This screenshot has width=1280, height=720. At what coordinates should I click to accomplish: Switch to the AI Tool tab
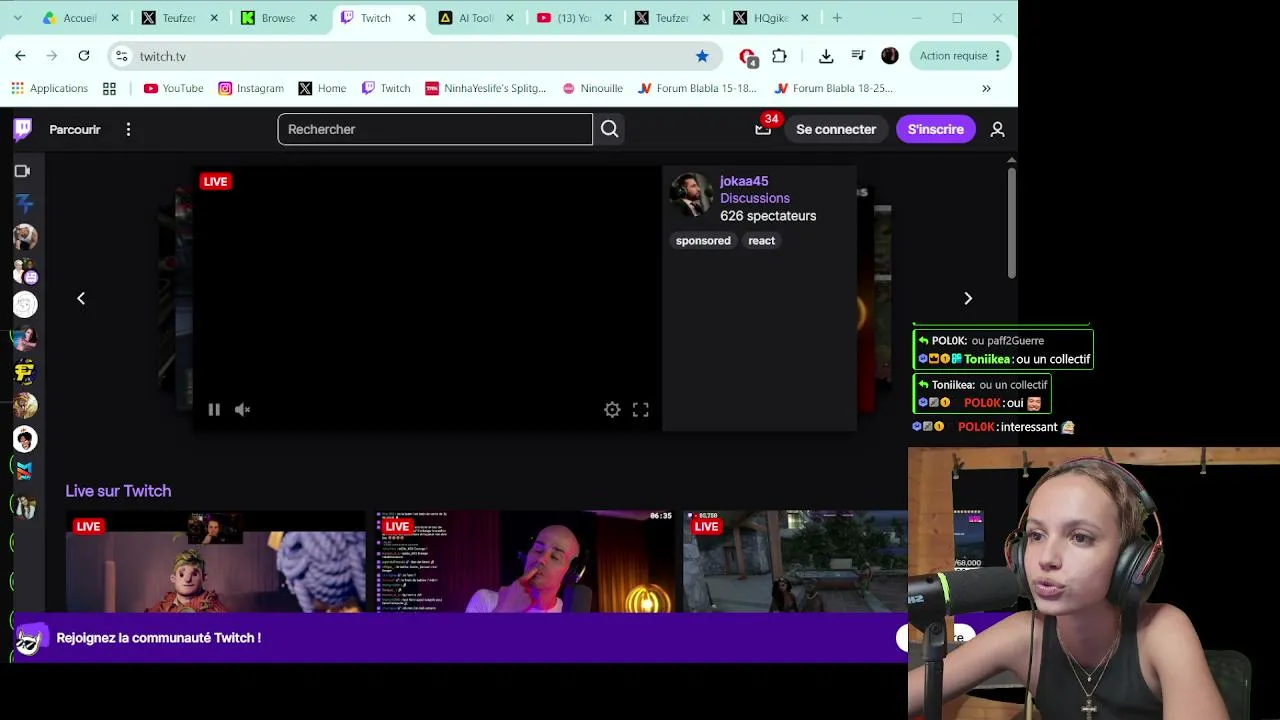[476, 18]
